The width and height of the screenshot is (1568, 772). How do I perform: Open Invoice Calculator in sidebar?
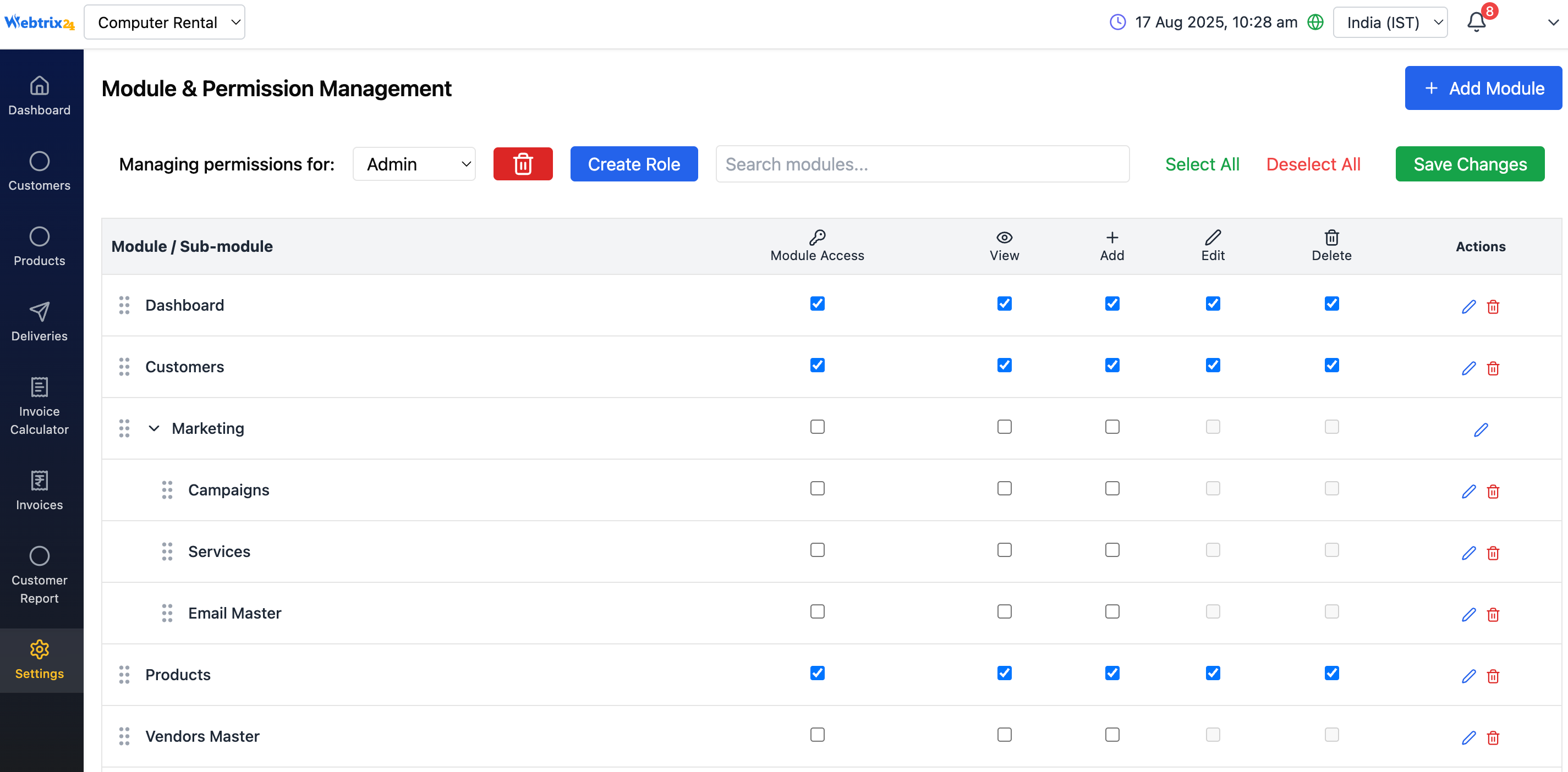coord(40,406)
